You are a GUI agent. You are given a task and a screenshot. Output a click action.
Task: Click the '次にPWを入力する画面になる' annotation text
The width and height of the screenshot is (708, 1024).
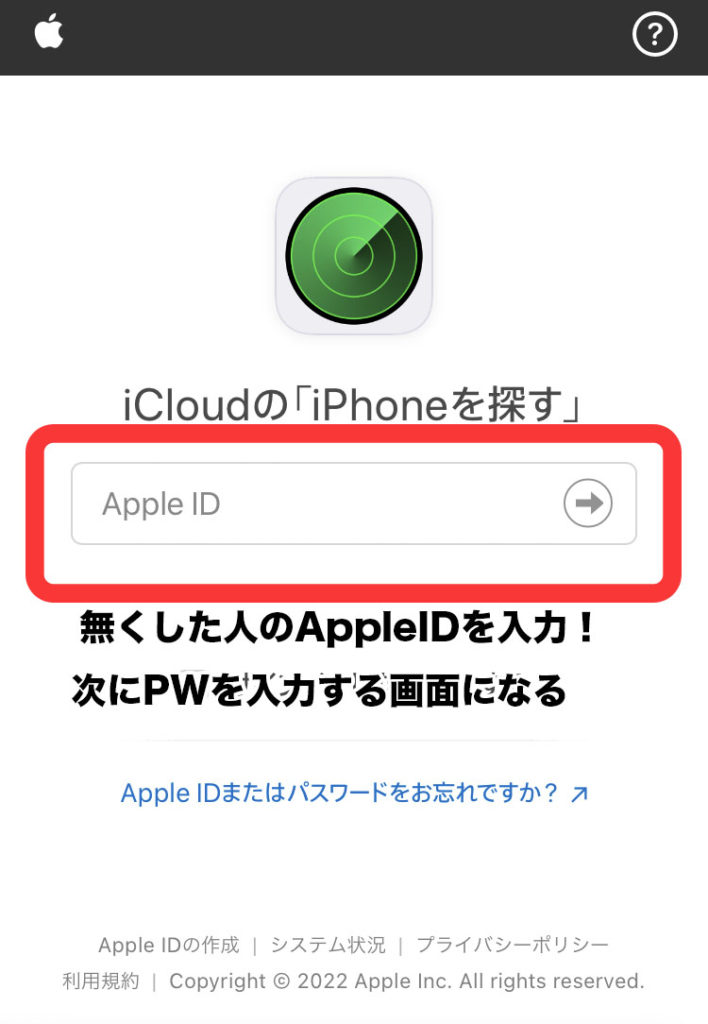pyautogui.click(x=319, y=691)
